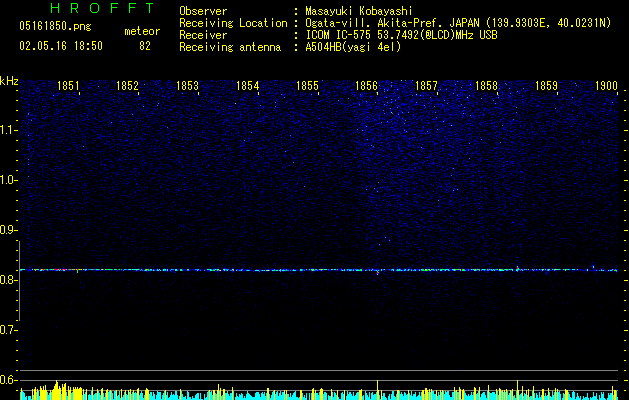Click the 0.8 kHz axis label
Image resolution: width=629 pixels, height=400 pixels.
click(8, 280)
